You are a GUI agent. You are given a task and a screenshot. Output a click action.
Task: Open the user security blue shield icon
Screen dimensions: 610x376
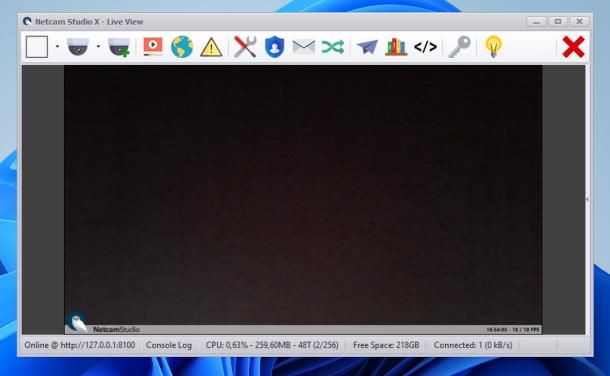[x=275, y=47]
